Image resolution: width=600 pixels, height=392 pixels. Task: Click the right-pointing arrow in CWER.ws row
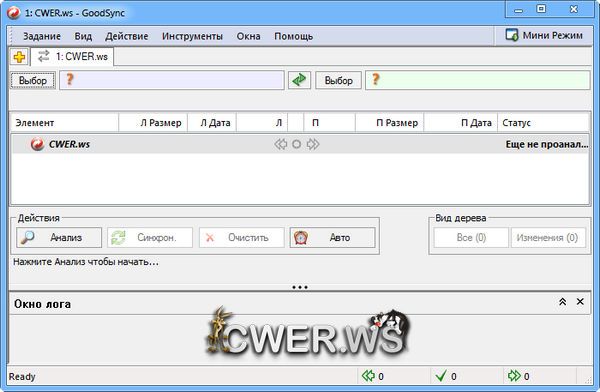pyautogui.click(x=313, y=144)
